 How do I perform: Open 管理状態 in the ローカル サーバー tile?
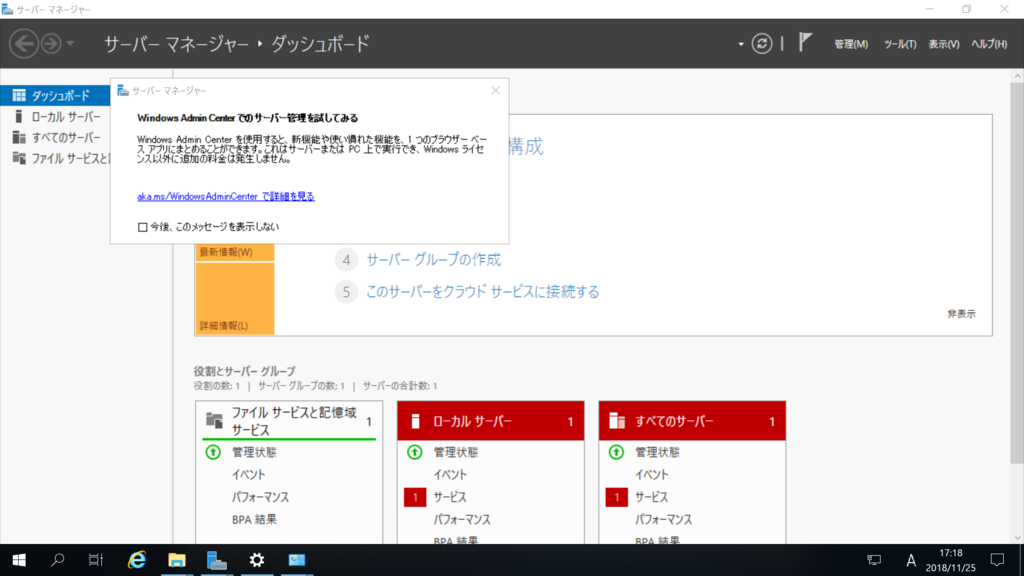tap(456, 452)
